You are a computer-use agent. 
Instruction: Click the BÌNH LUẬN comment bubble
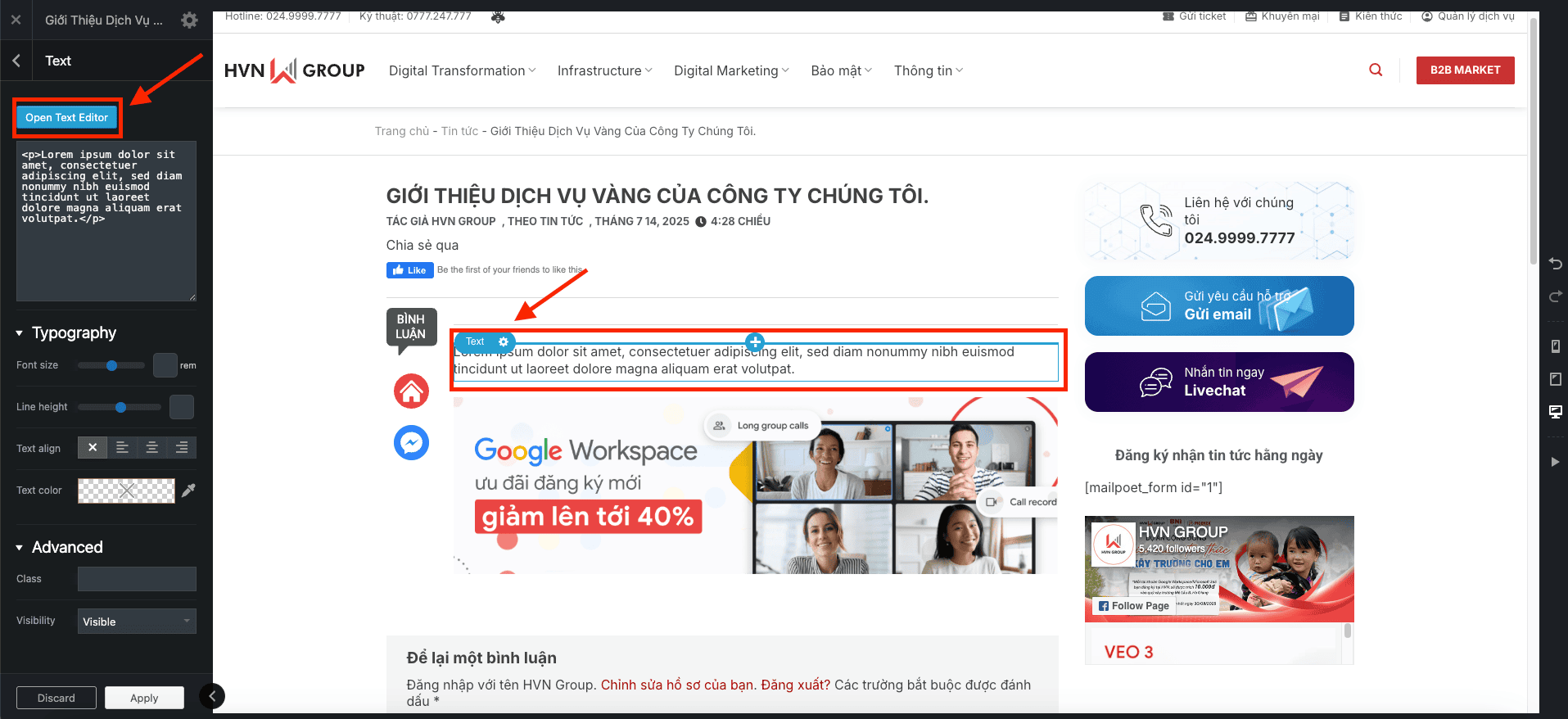coord(411,328)
